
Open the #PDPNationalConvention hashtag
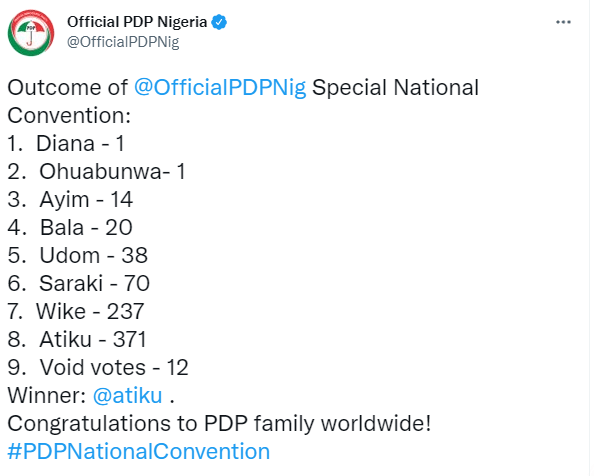[139, 451]
